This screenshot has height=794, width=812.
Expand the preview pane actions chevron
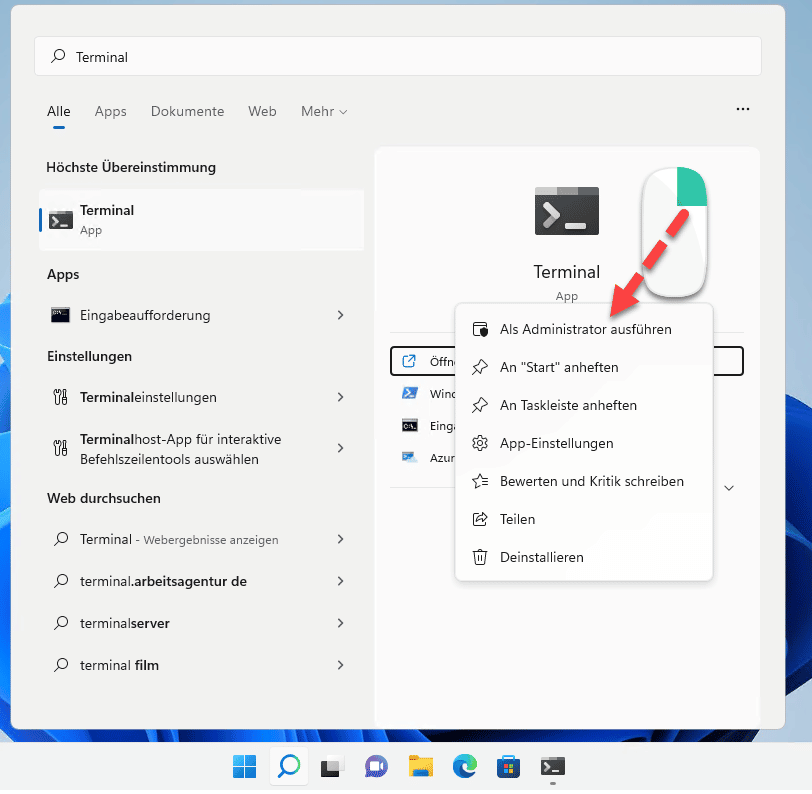pos(729,488)
